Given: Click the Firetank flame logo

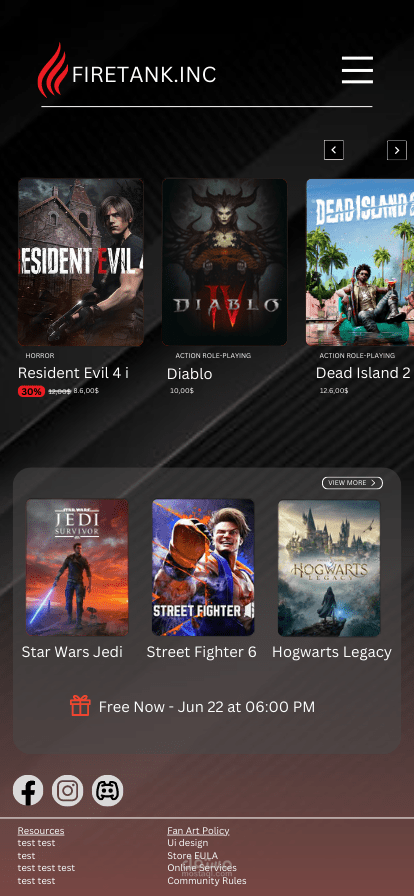Looking at the screenshot, I should point(53,70).
